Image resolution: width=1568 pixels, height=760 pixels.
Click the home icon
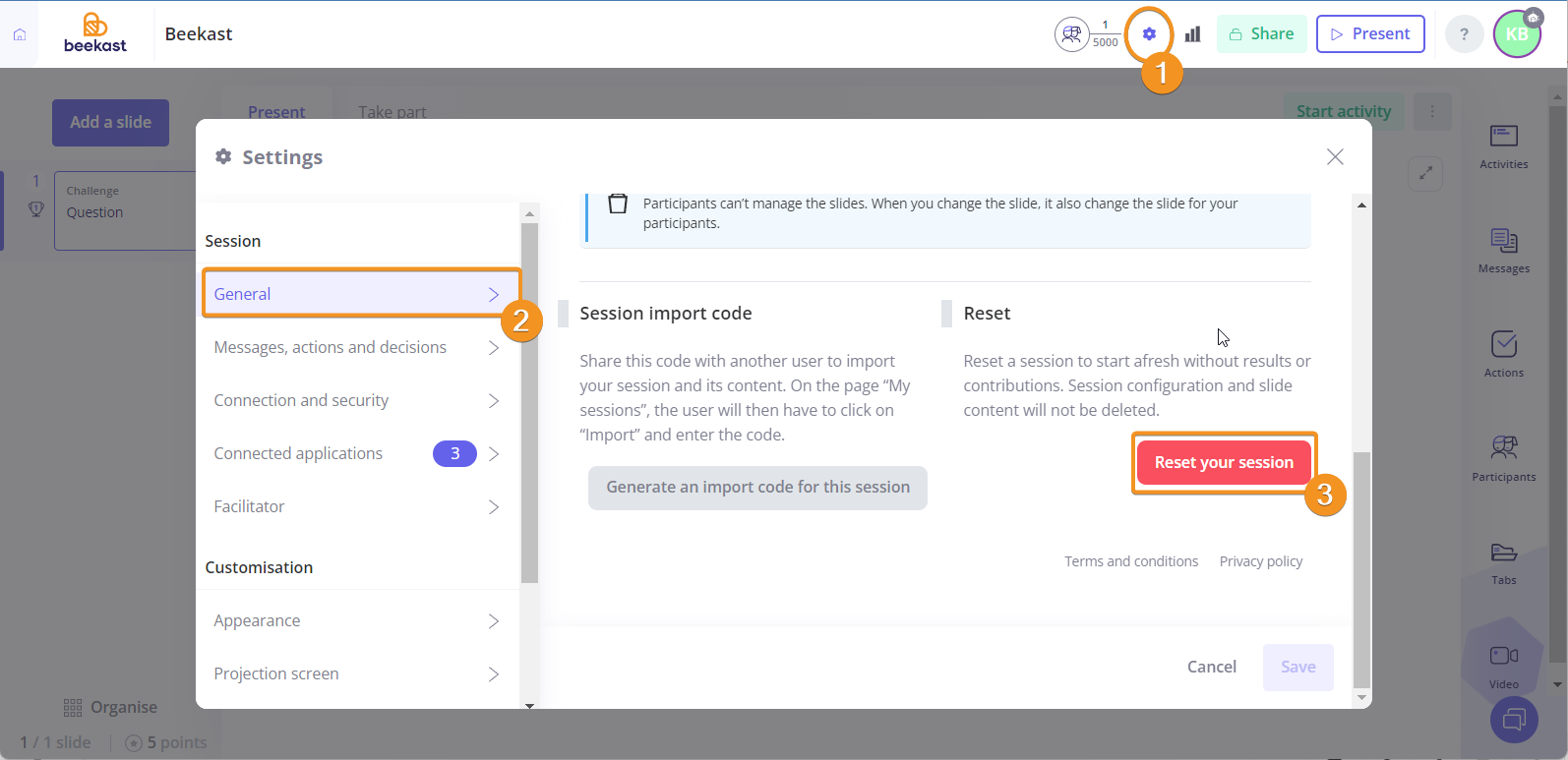[20, 34]
